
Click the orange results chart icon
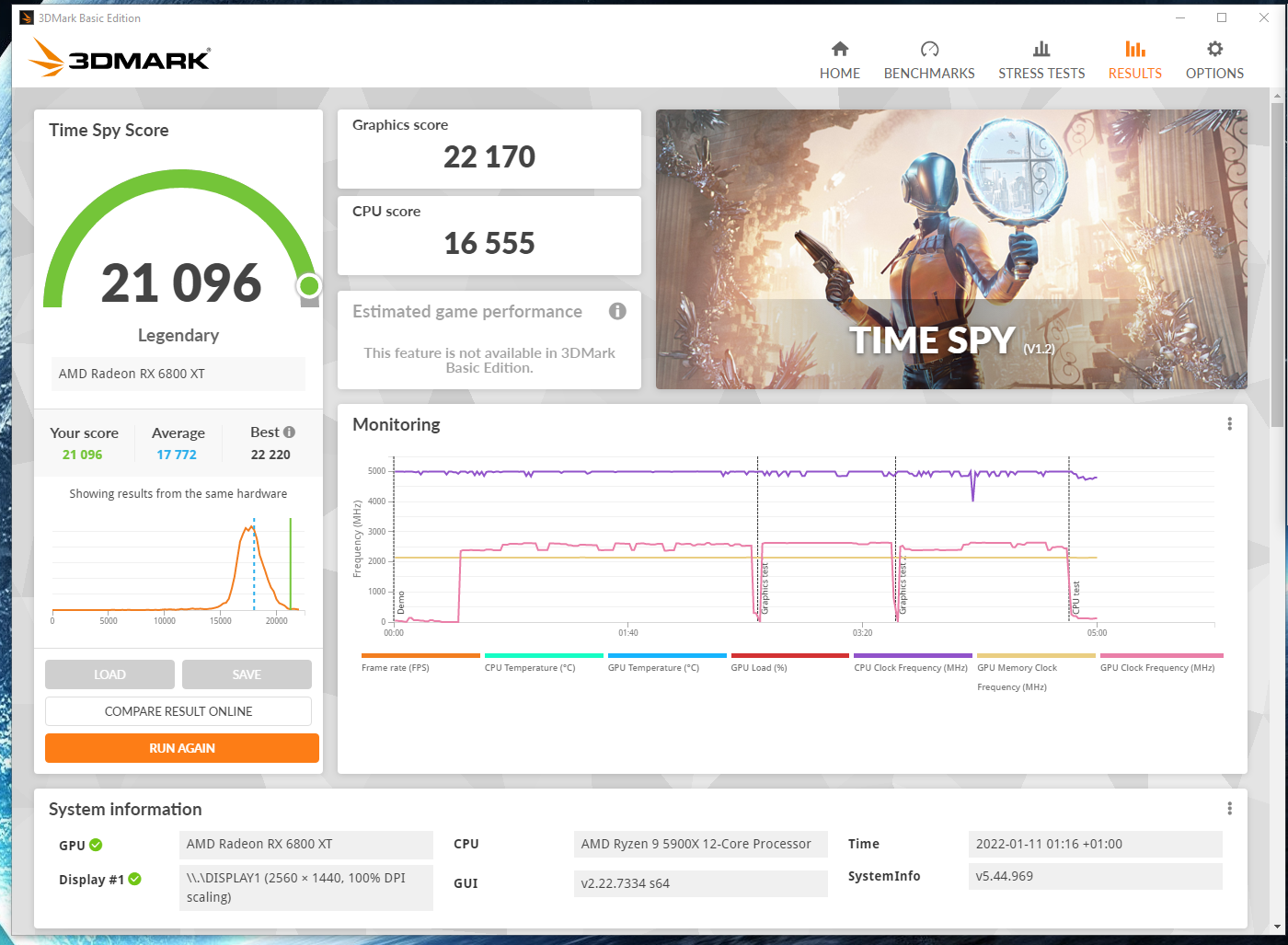[x=1135, y=49]
